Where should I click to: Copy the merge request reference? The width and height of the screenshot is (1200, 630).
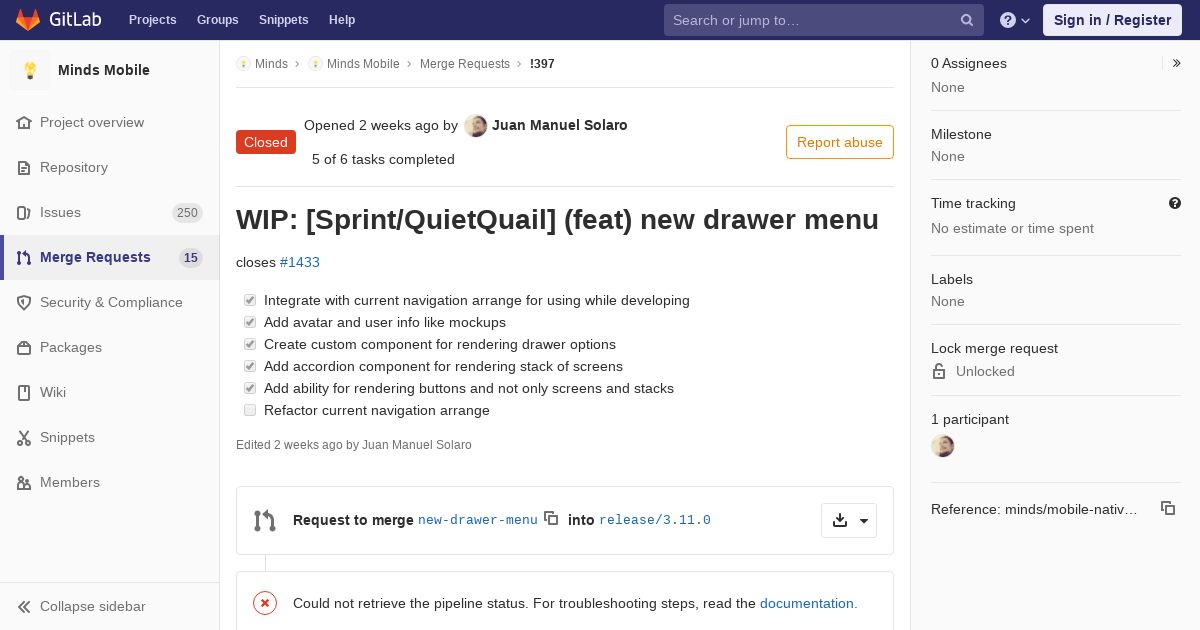pos(1168,508)
